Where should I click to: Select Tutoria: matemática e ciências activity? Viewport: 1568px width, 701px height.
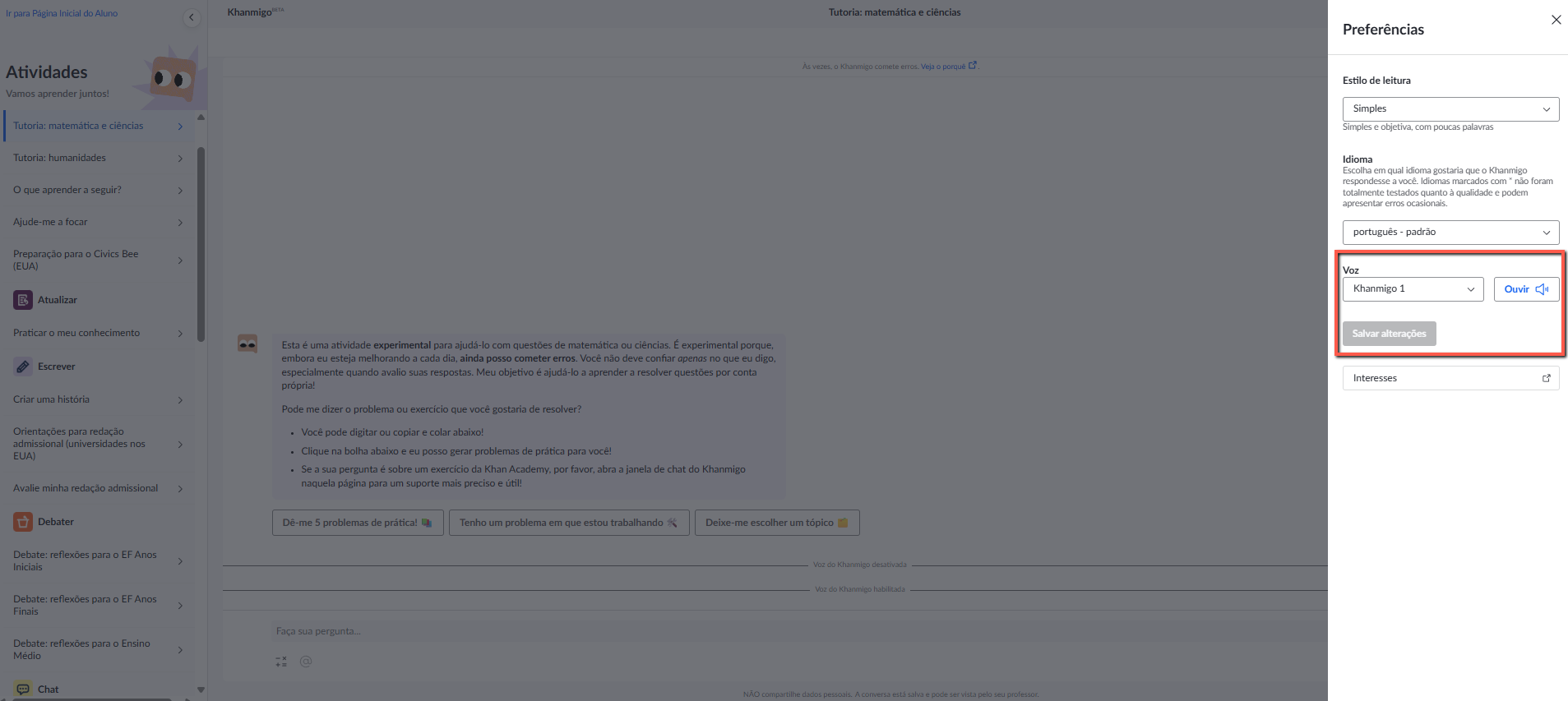tap(99, 126)
